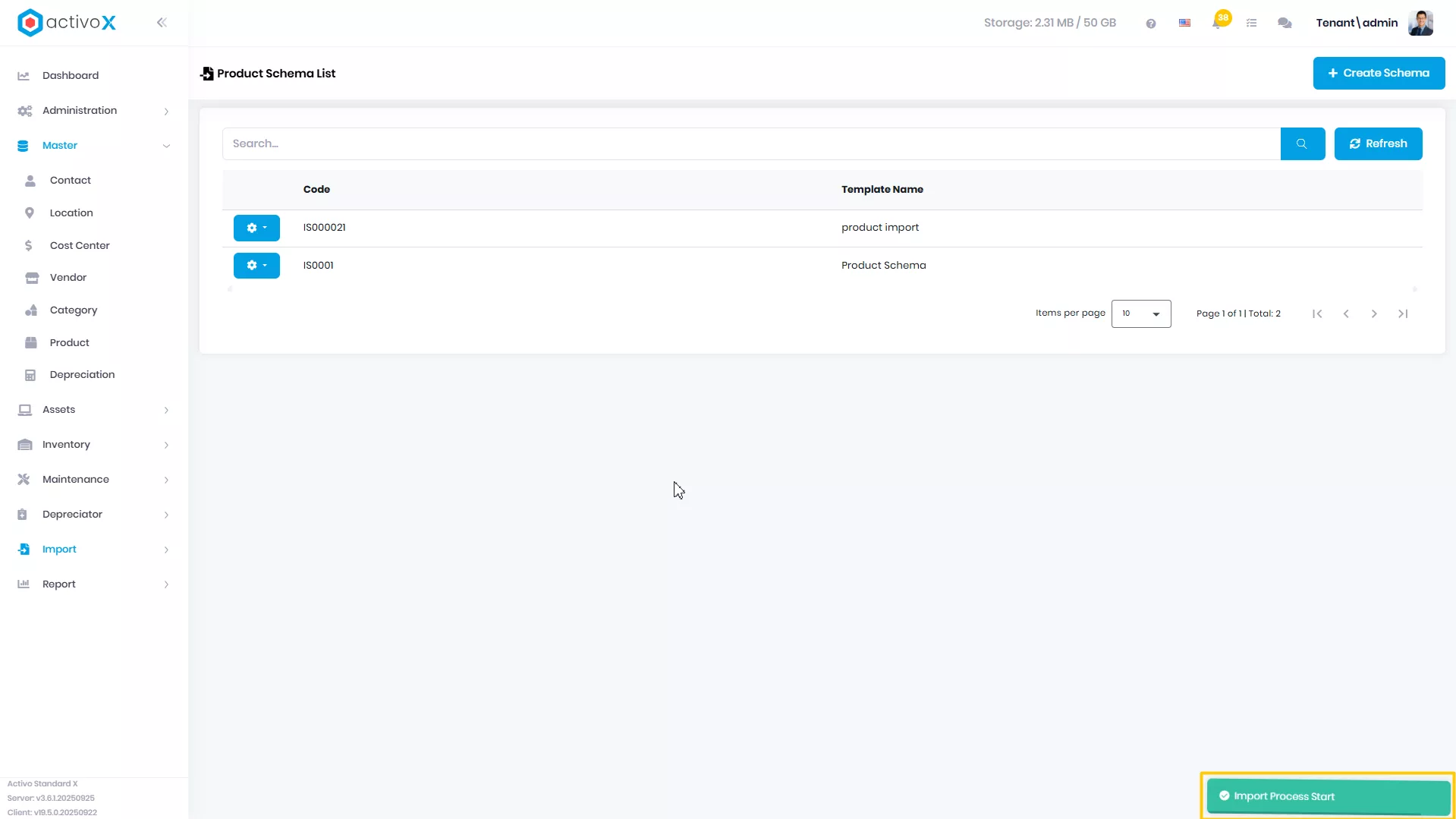Open the help question mark icon
Viewport: 1456px width, 819px height.
(x=1151, y=24)
